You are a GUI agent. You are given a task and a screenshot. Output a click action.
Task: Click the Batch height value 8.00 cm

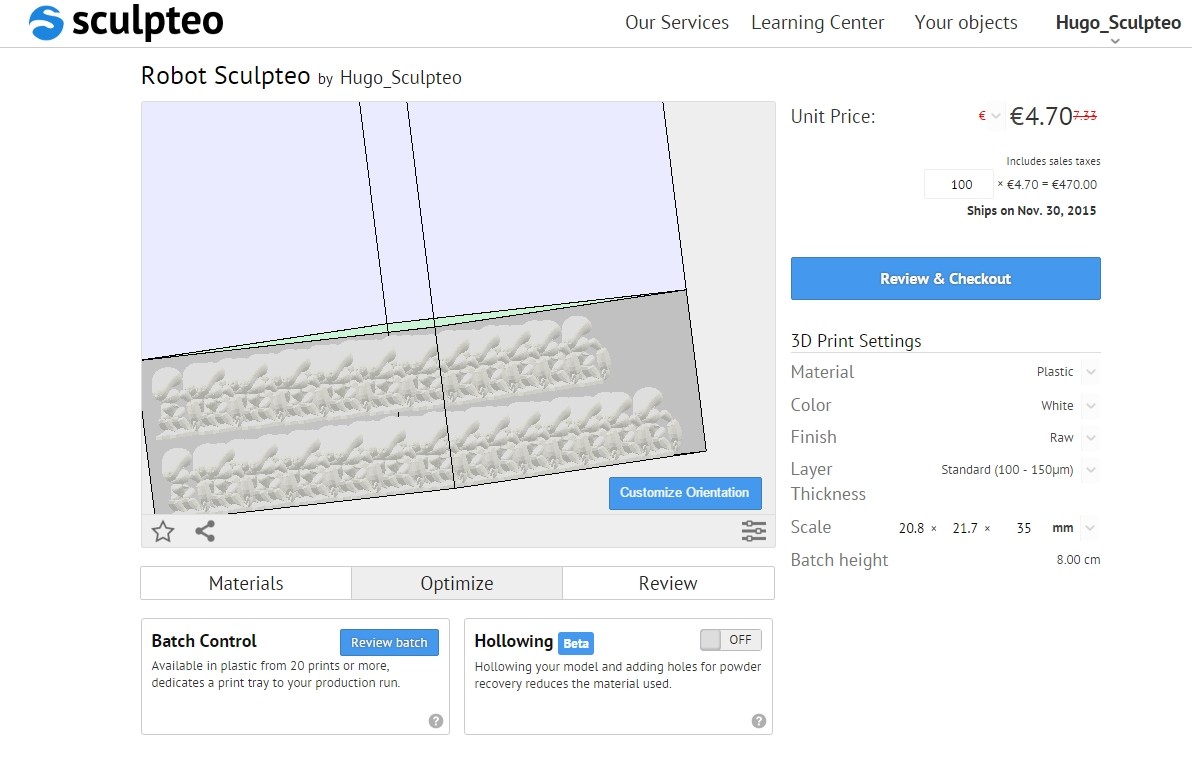point(1078,559)
